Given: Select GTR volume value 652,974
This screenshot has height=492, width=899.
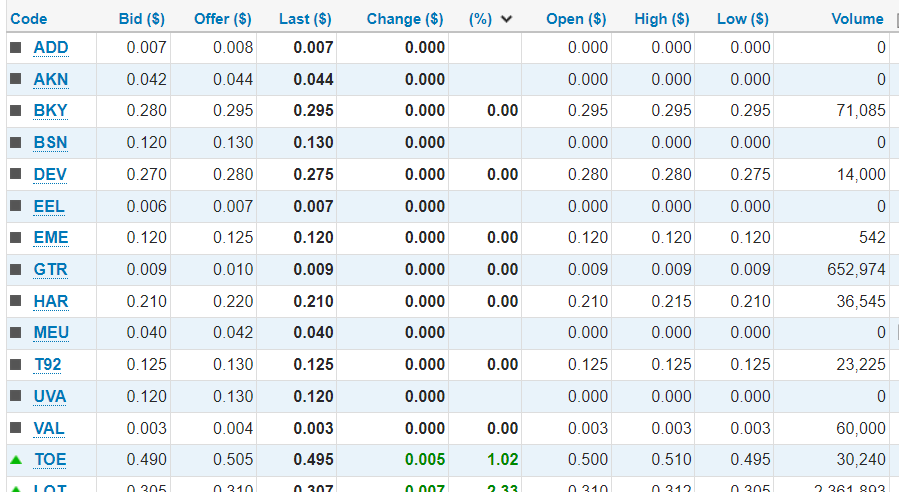Looking at the screenshot, I should 857,270.
